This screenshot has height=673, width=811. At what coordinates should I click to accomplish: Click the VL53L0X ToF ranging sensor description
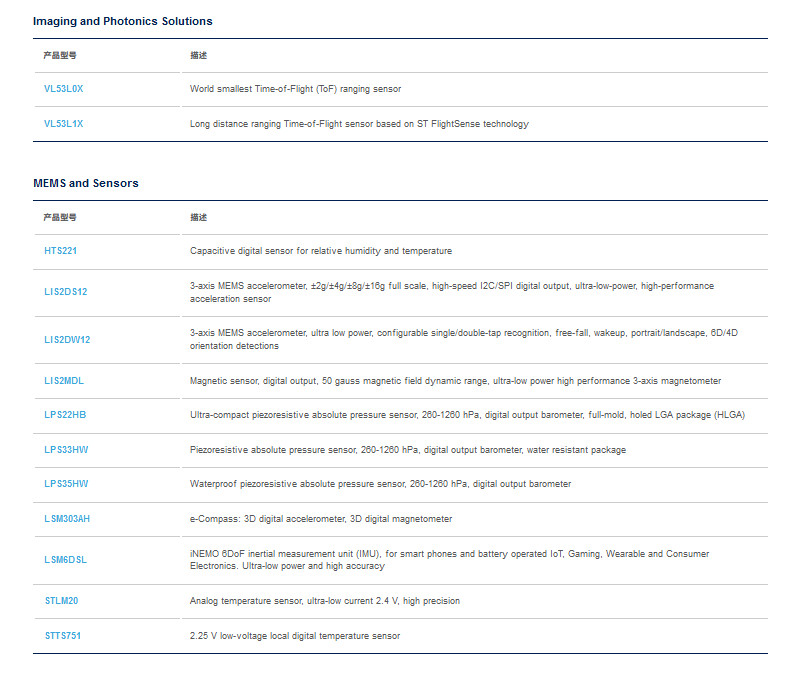point(295,89)
